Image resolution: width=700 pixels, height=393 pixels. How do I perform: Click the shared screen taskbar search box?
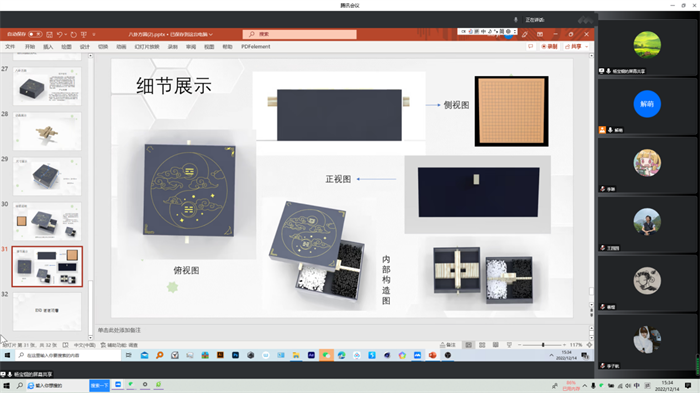point(68,355)
